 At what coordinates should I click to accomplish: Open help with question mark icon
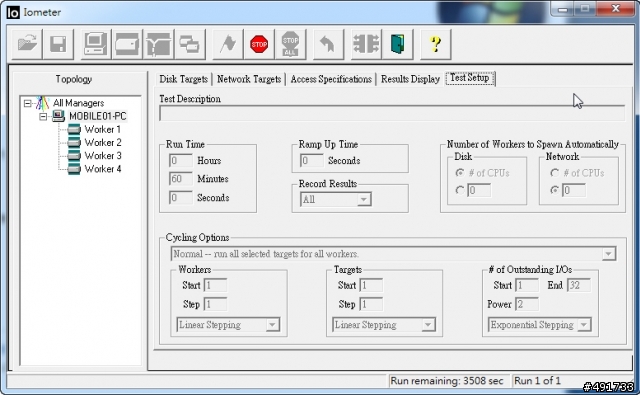(x=436, y=44)
